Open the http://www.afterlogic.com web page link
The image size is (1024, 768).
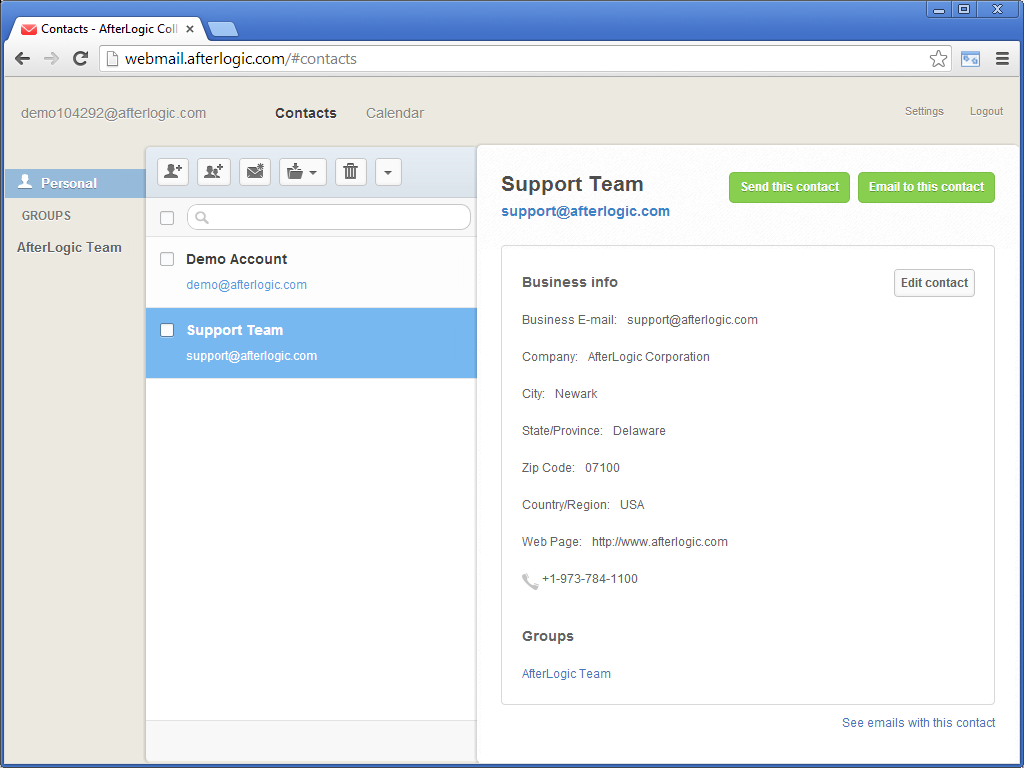coord(660,542)
